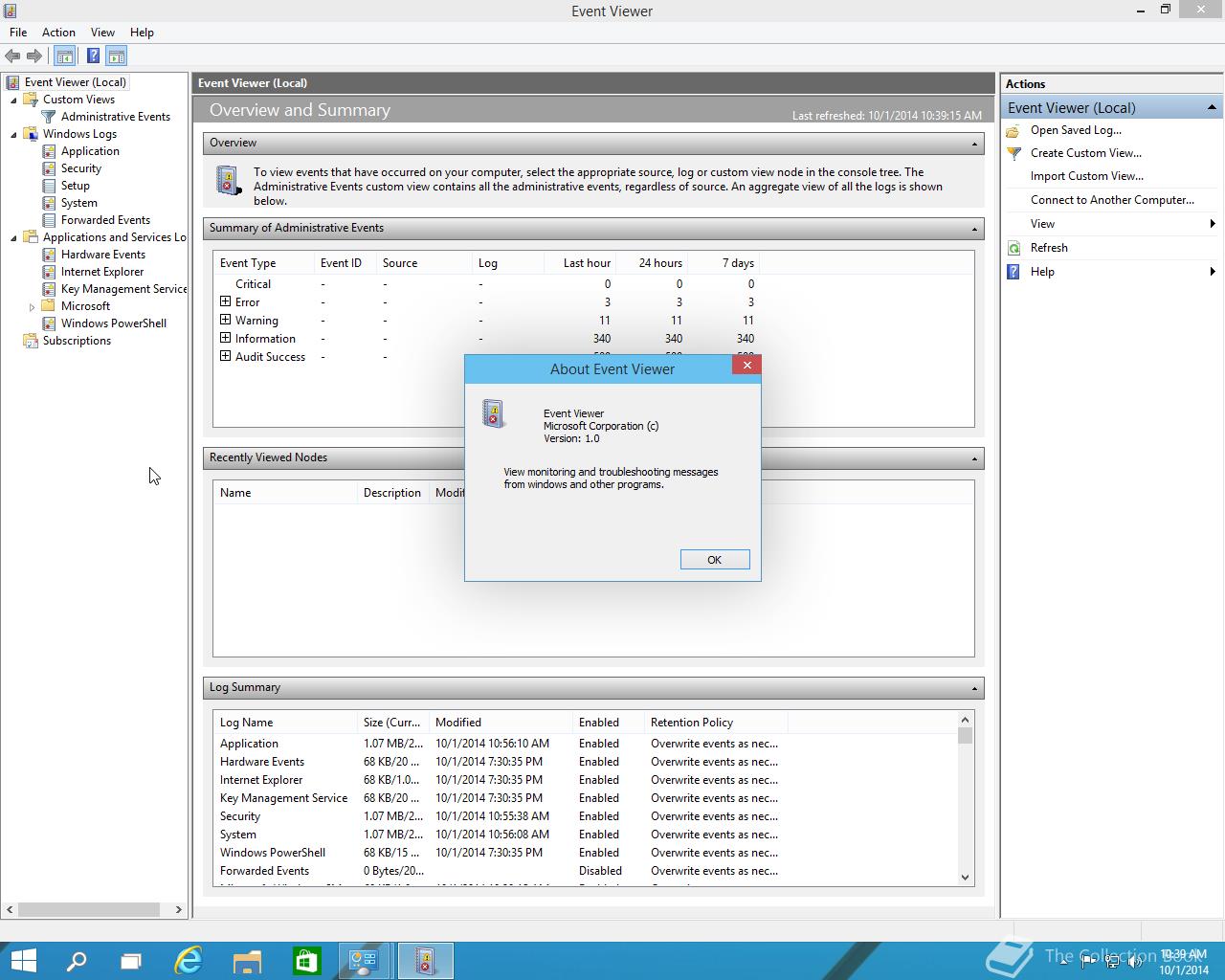
Task: Collapse the Overview section
Action: click(974, 144)
